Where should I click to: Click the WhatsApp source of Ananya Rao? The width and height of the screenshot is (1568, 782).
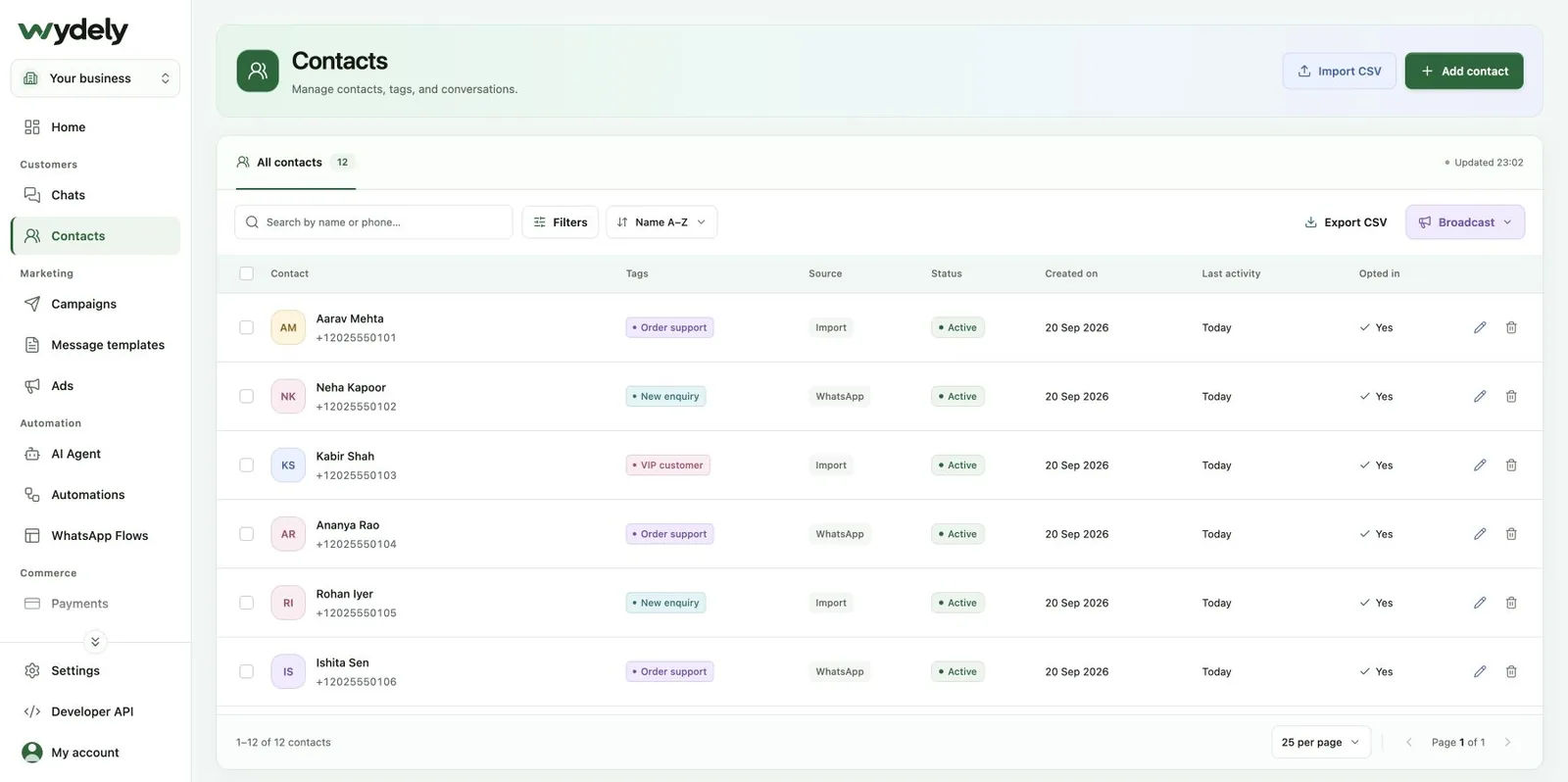tap(840, 534)
